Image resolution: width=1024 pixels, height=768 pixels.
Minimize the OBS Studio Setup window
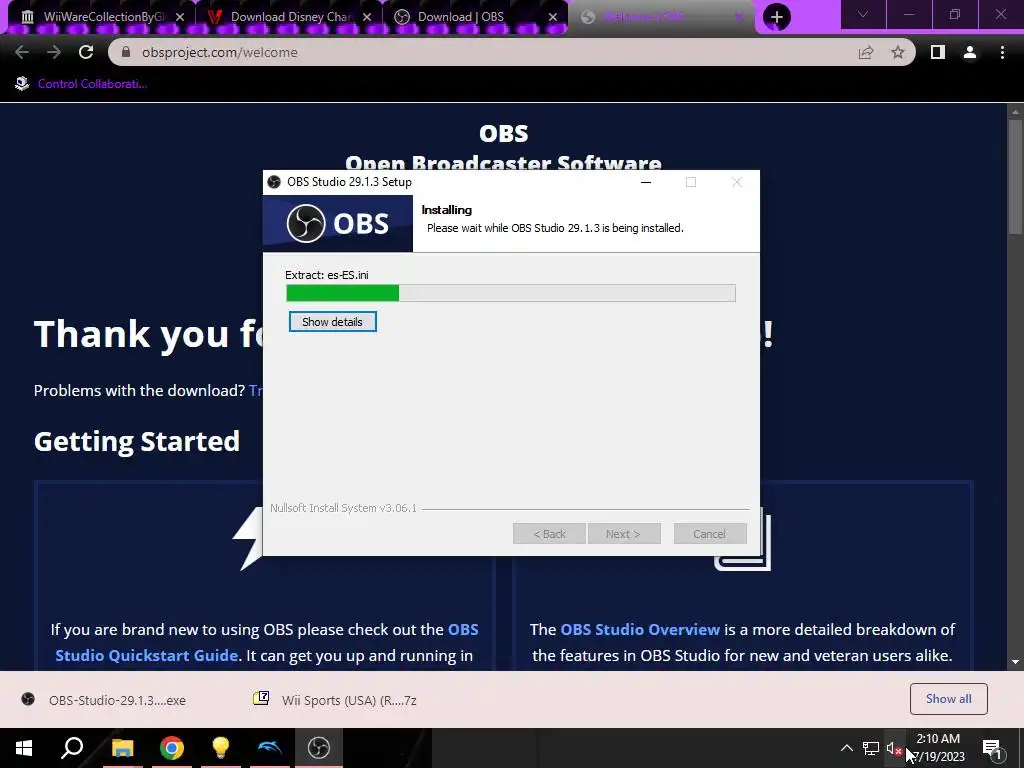pyautogui.click(x=646, y=182)
